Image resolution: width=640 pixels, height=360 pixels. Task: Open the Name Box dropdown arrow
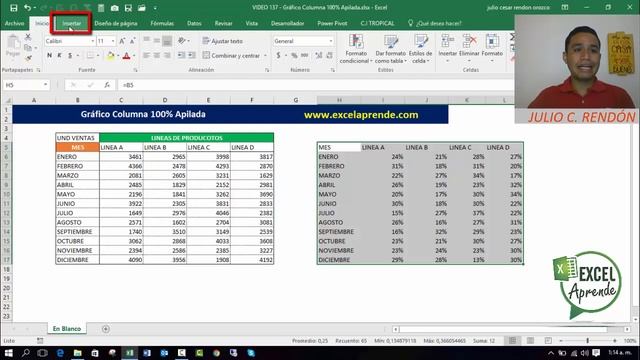[45, 85]
